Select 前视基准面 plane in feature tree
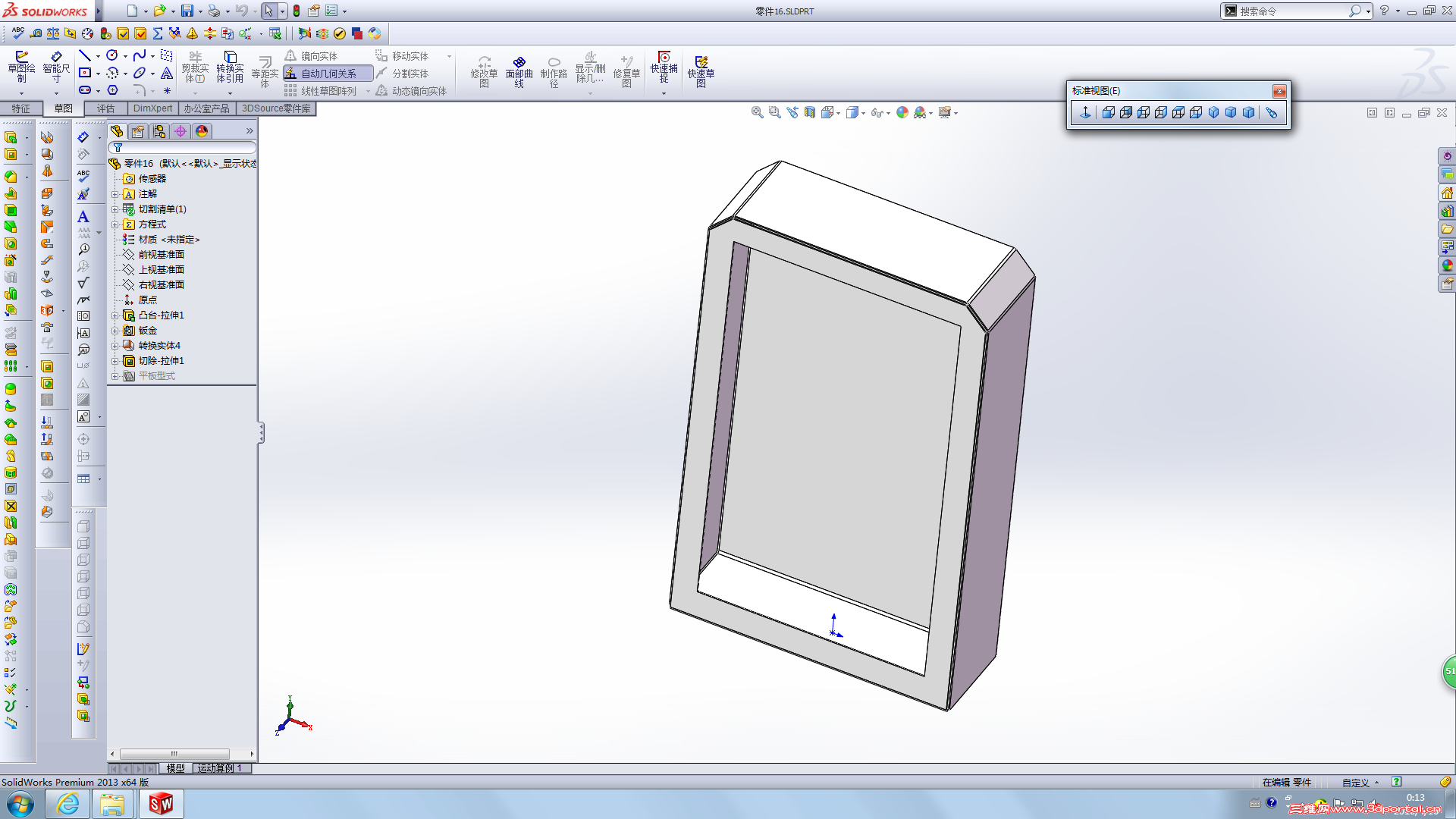The image size is (1456, 819). 161,255
